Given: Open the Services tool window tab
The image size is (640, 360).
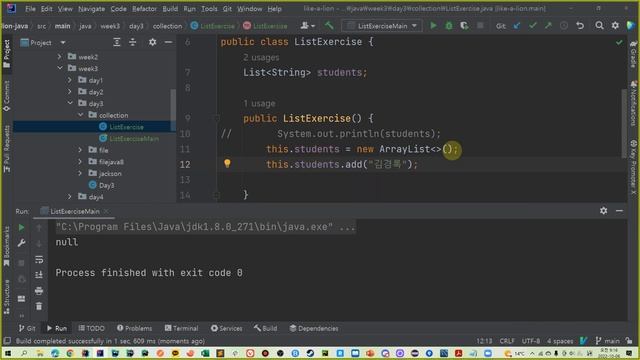Looking at the screenshot, I should pos(227,328).
